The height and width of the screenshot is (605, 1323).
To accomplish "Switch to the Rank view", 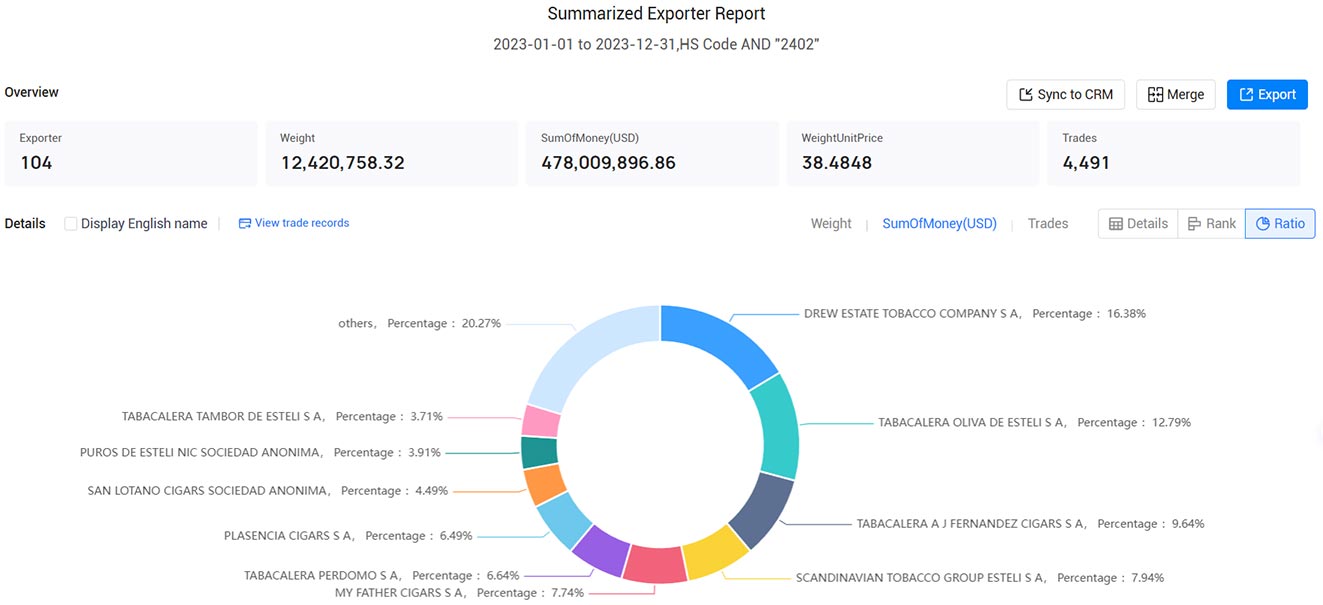I will click(x=1211, y=224).
